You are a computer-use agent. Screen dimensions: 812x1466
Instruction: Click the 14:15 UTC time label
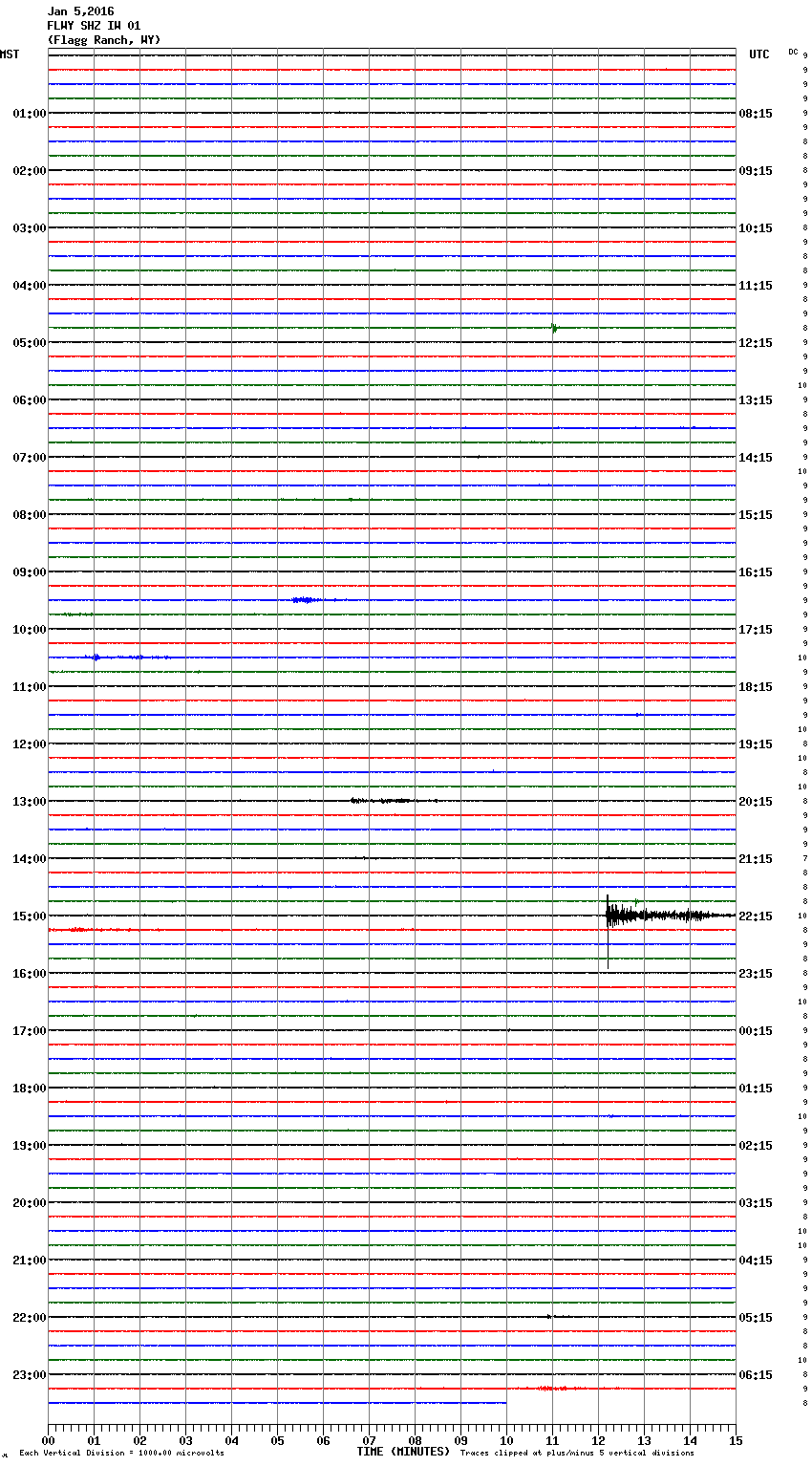pos(756,458)
